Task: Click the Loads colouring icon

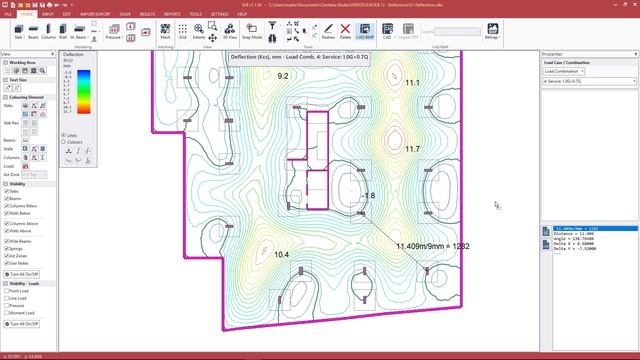Action: pos(25,166)
